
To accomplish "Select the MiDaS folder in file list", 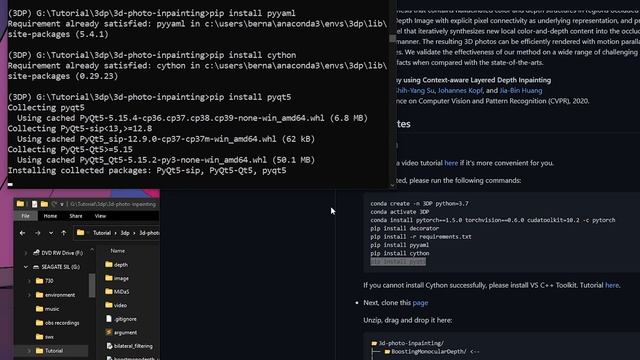I will click(x=122, y=292).
